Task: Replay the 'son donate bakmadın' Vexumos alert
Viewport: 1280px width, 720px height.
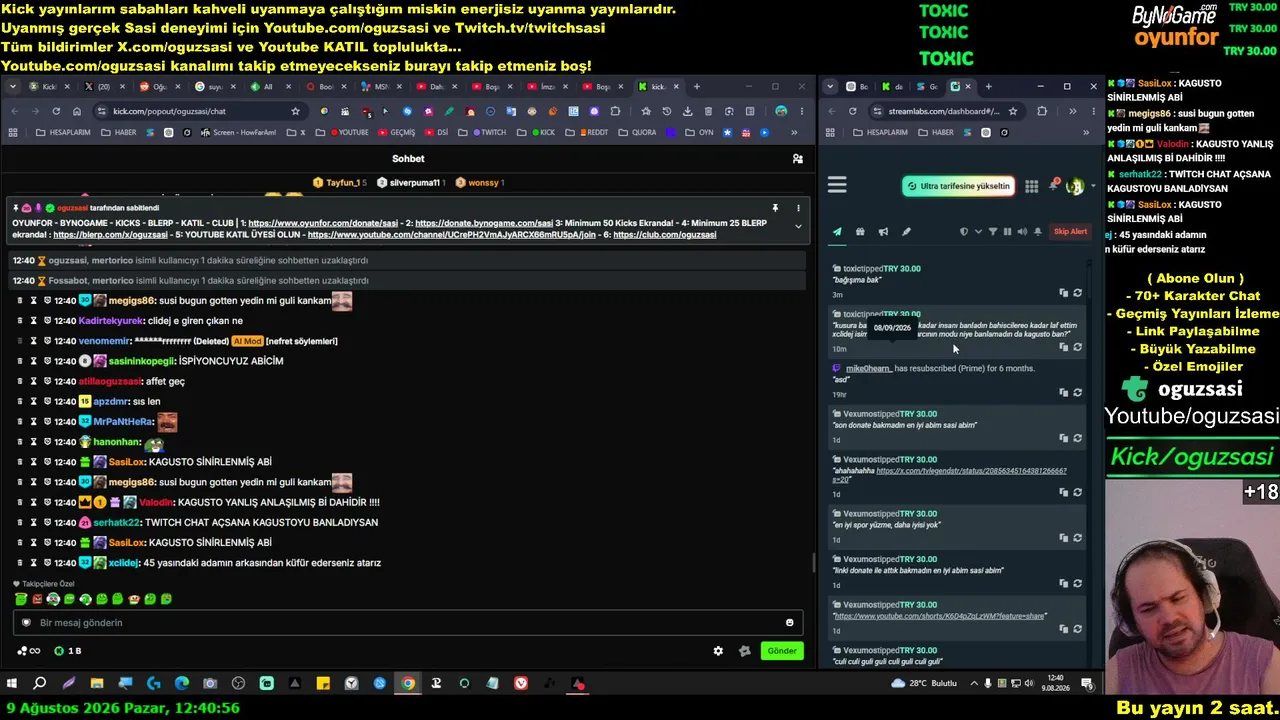Action: coord(1077,438)
